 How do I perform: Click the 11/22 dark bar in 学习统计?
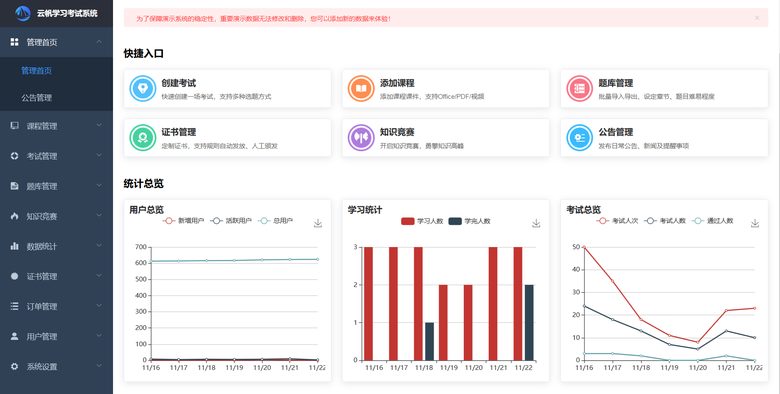(529, 322)
